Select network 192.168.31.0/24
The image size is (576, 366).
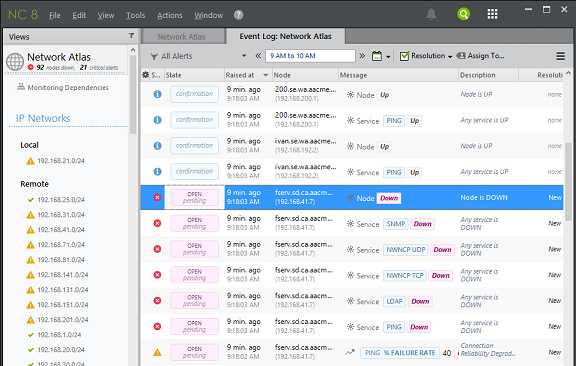click(x=61, y=215)
